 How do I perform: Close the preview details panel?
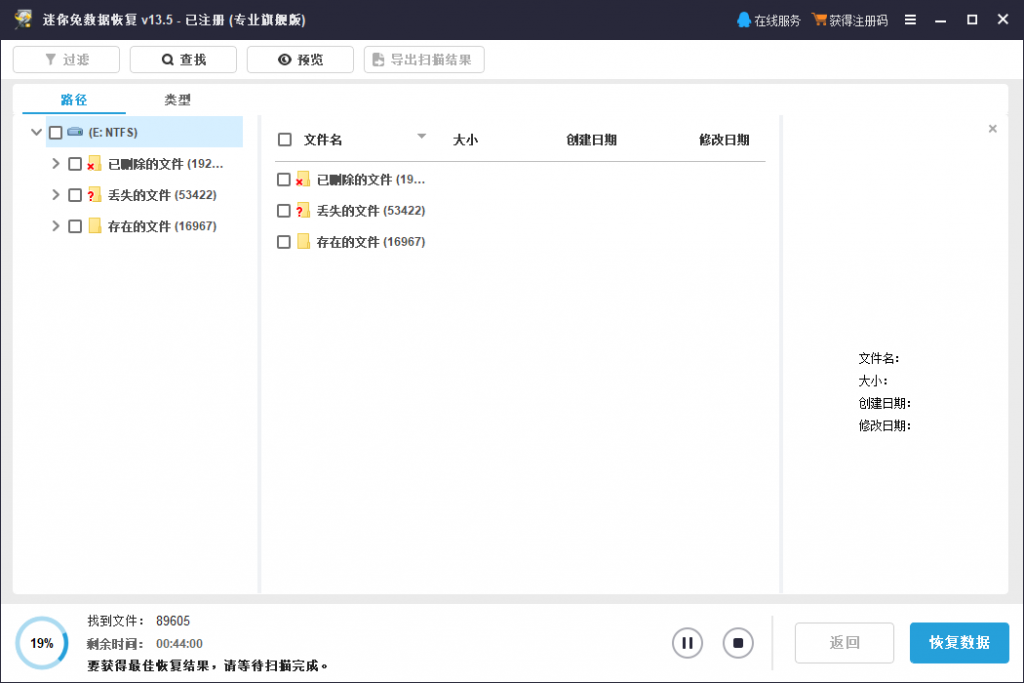992,129
